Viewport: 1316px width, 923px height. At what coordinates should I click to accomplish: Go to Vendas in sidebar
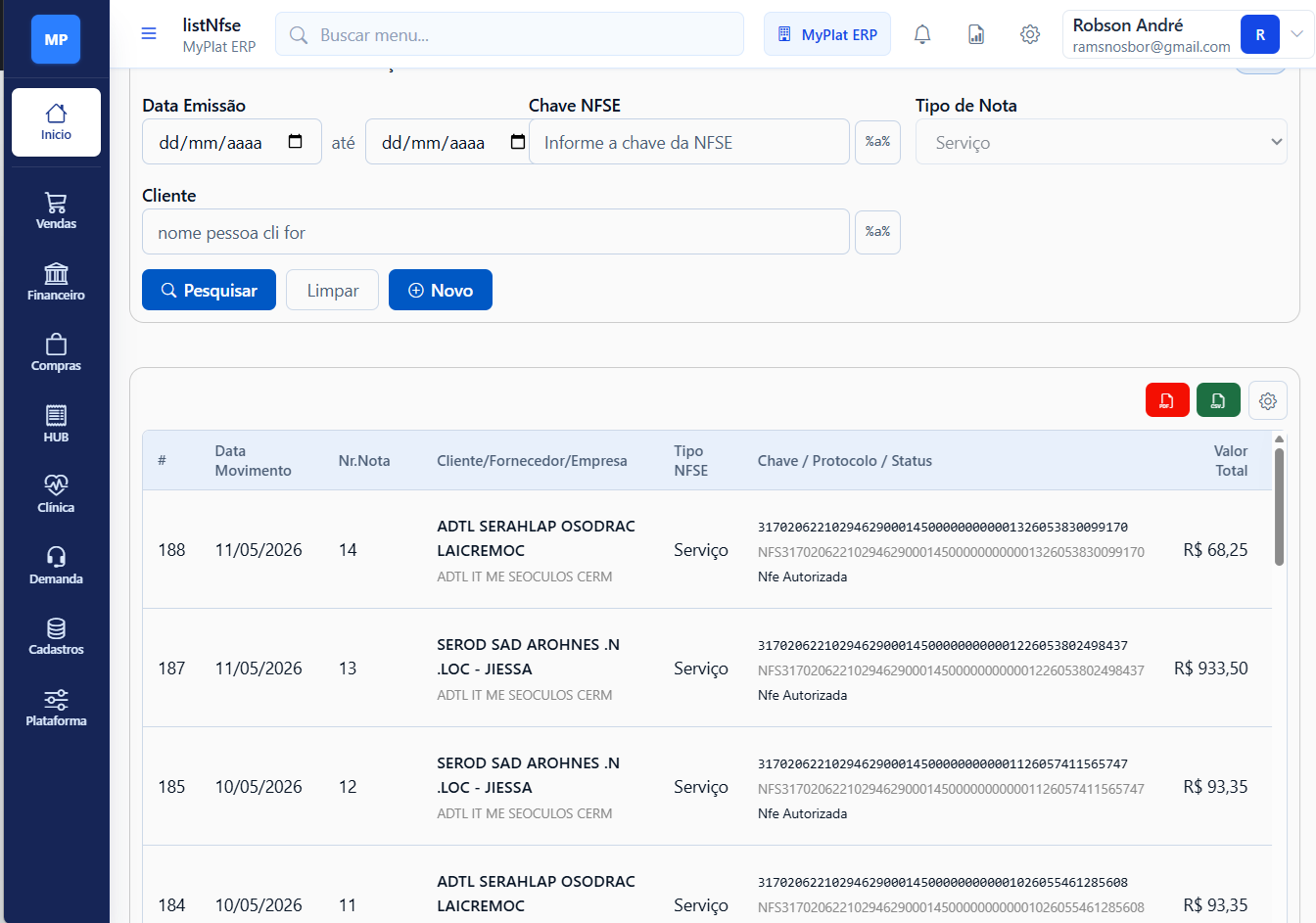point(56,210)
